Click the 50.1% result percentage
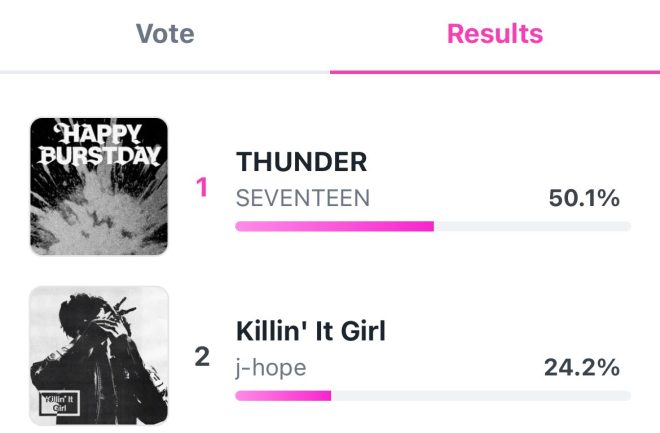 (x=584, y=198)
